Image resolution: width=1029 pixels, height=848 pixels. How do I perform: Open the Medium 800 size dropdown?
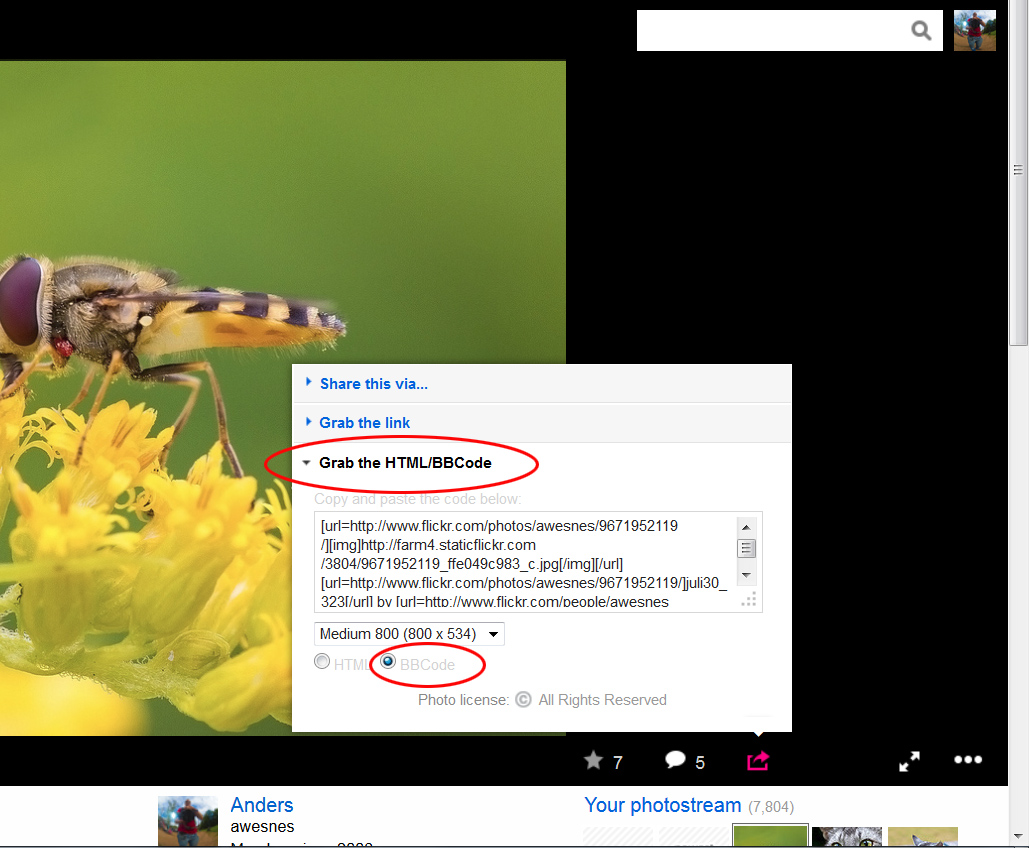409,634
